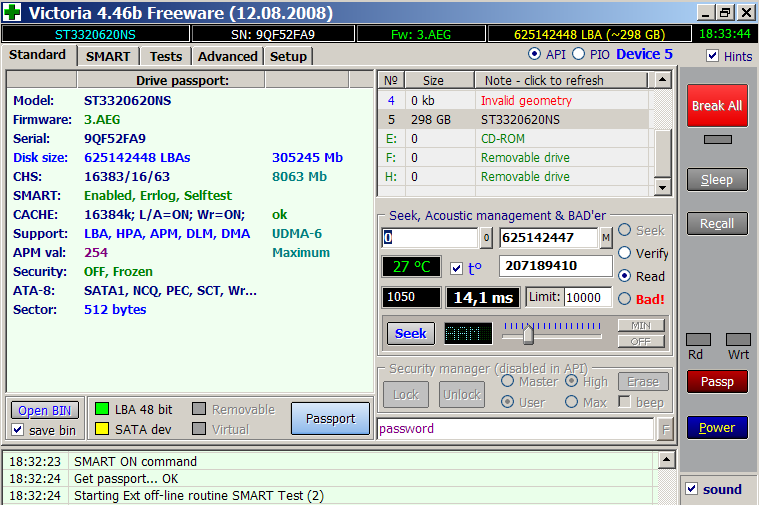Click the F button next to password field
759x505 pixels.
coord(666,429)
